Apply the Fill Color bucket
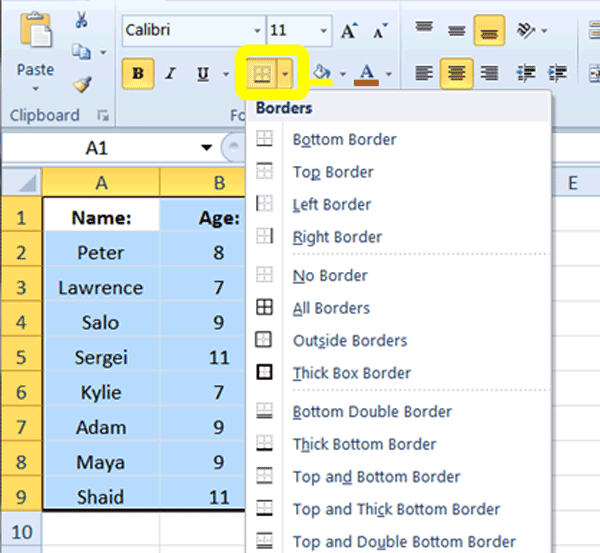Viewport: 600px width, 553px height. 321,73
